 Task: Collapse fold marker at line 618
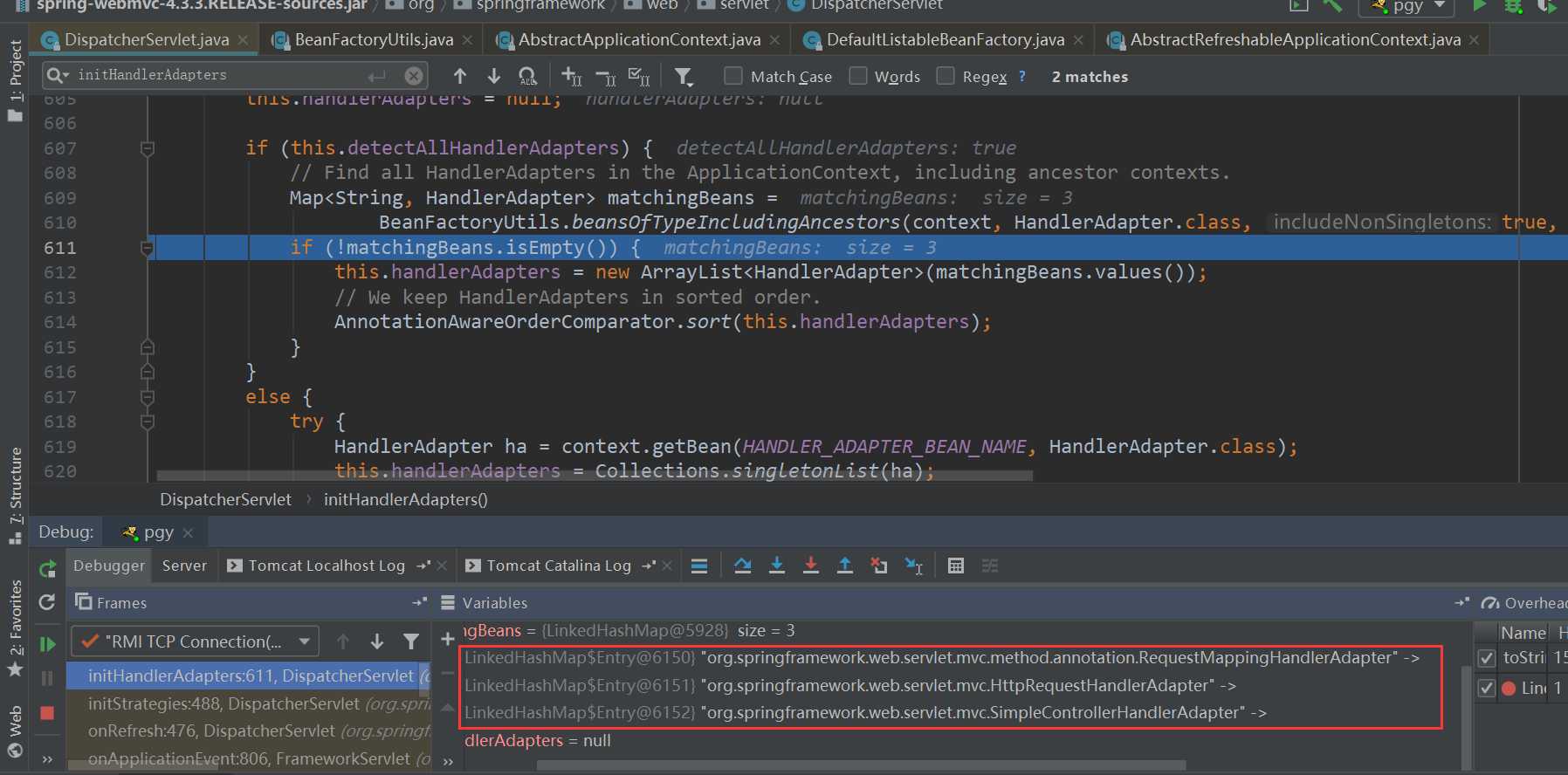point(148,422)
